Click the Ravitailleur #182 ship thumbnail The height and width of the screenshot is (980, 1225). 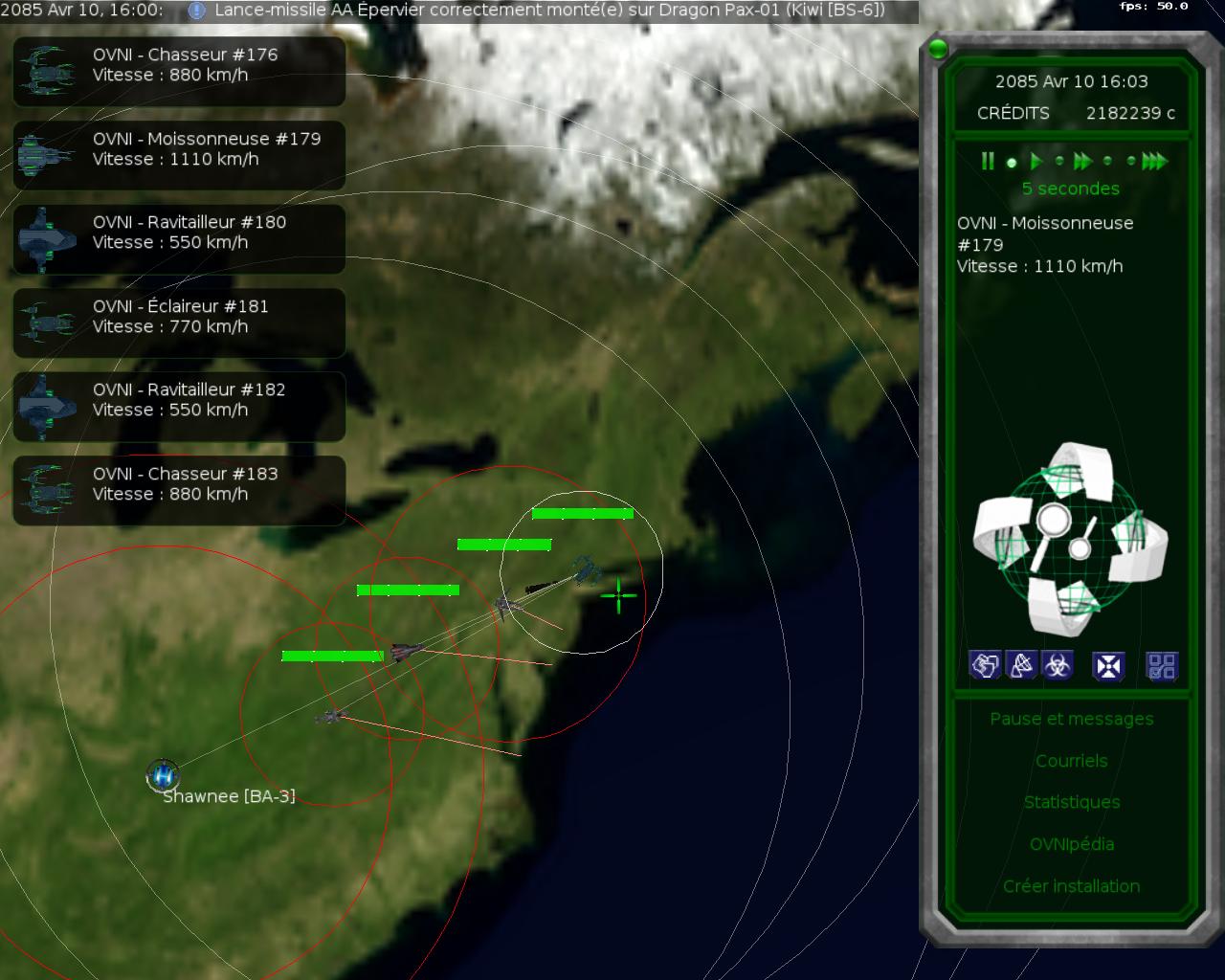(x=47, y=406)
